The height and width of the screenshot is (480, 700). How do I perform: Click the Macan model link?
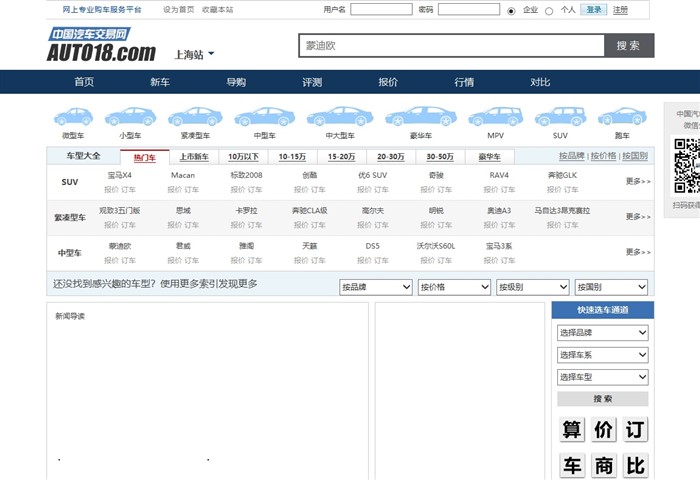[x=183, y=175]
